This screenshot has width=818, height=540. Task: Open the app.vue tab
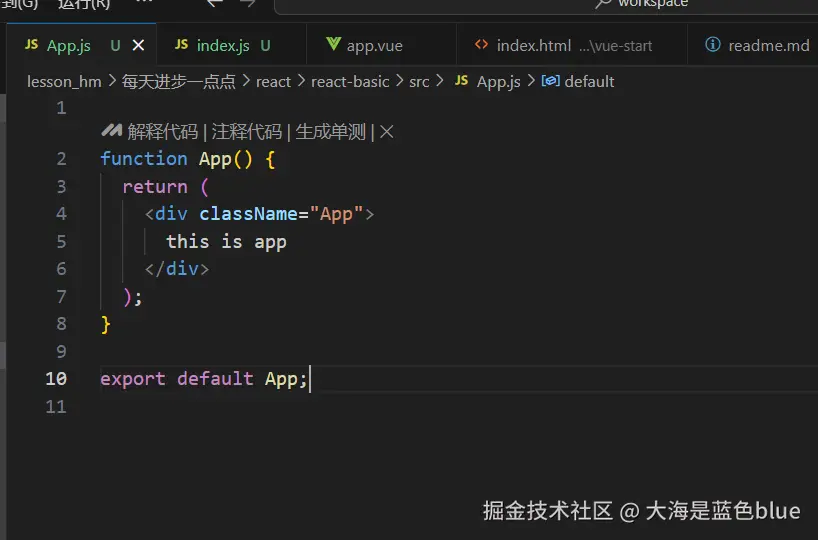(374, 45)
